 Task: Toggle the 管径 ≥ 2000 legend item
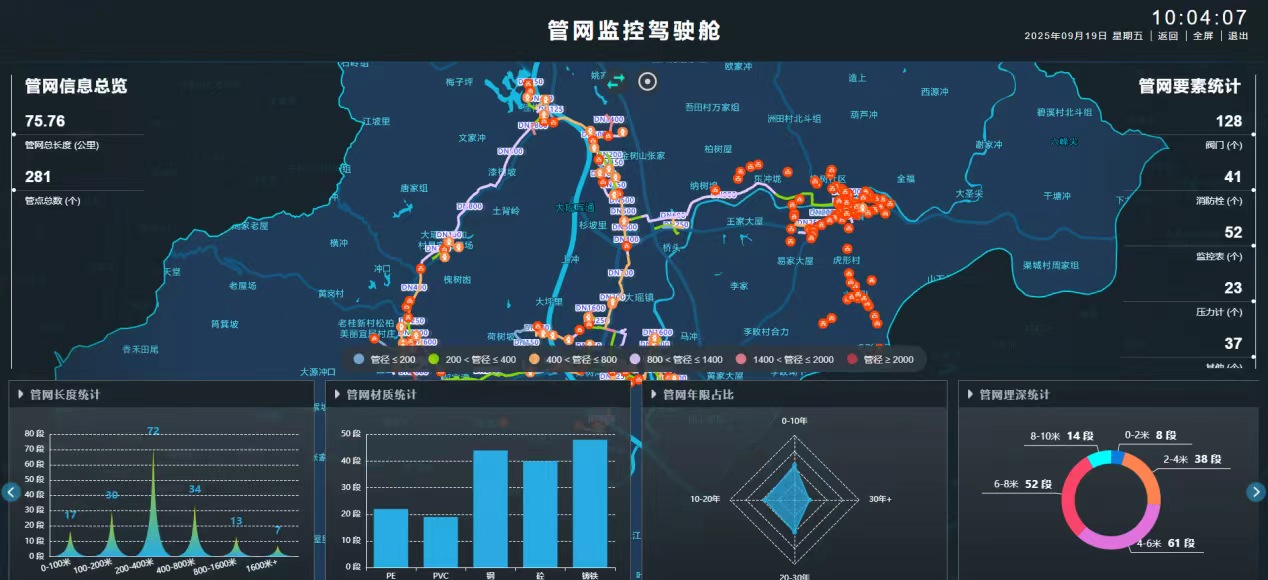[880, 359]
